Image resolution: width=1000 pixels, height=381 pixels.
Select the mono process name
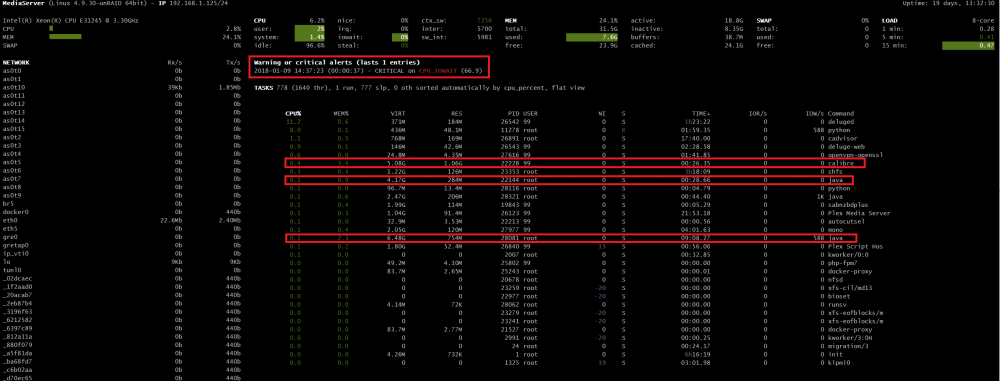point(835,230)
